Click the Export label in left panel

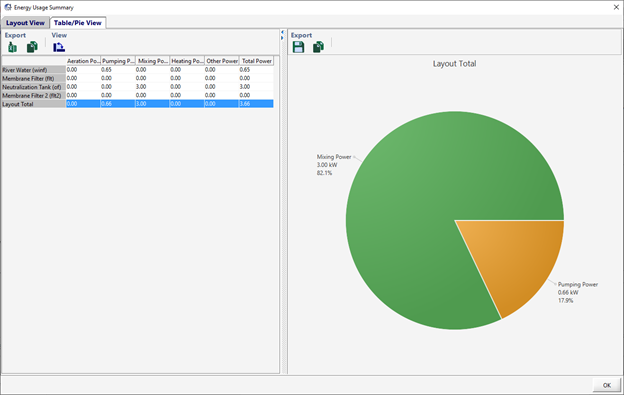click(x=15, y=35)
